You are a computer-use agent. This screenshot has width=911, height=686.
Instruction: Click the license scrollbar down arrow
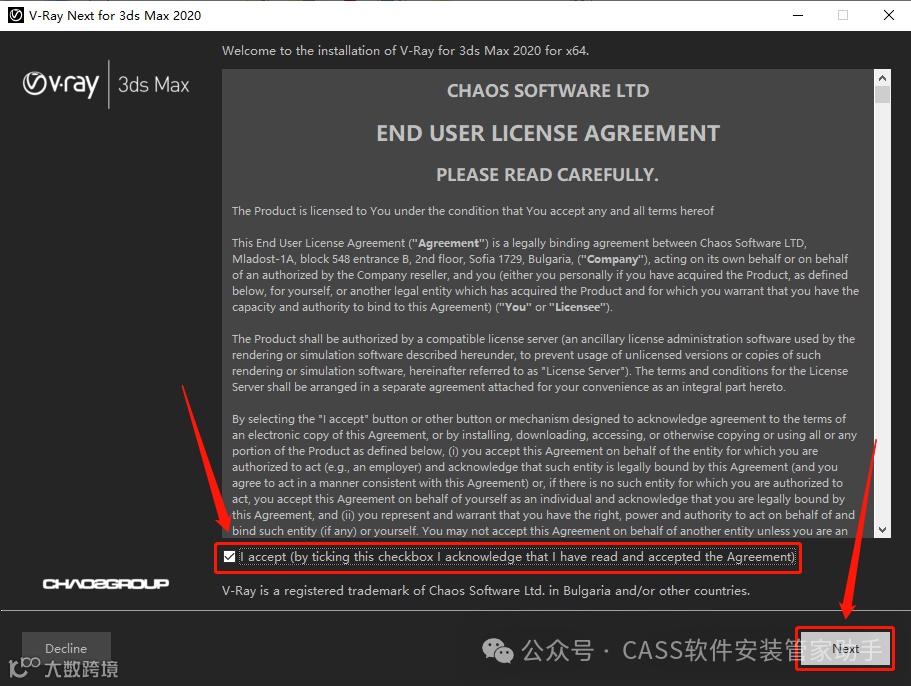882,530
